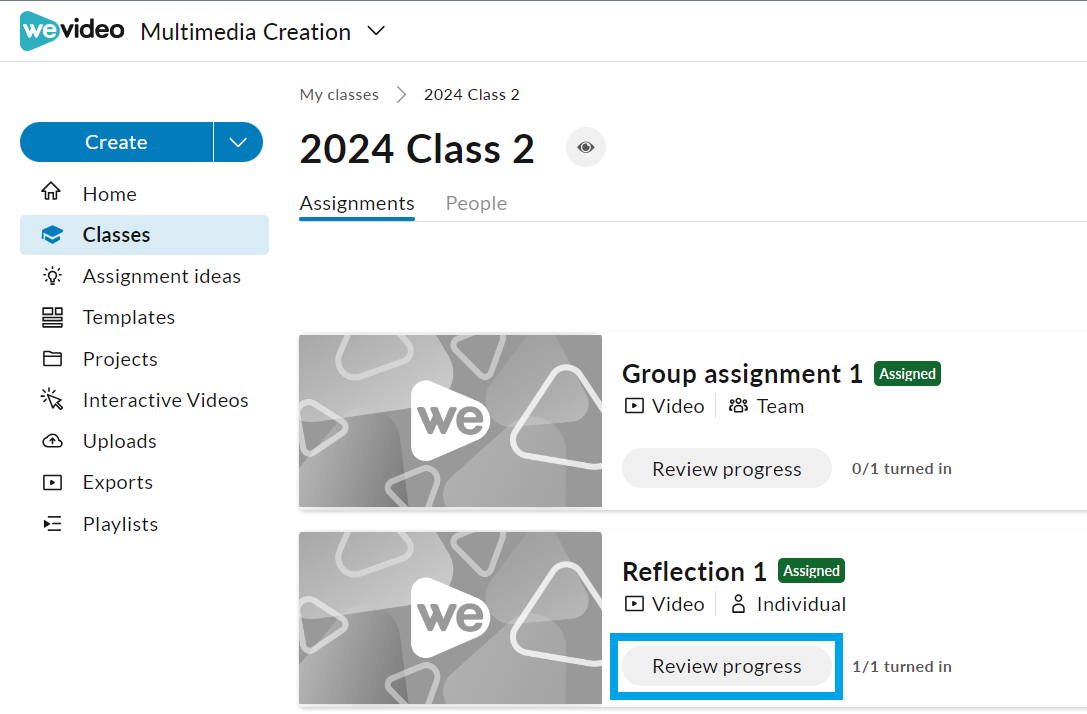Open the Group assignment 1 thumbnail
This screenshot has width=1087, height=714.
(x=451, y=421)
